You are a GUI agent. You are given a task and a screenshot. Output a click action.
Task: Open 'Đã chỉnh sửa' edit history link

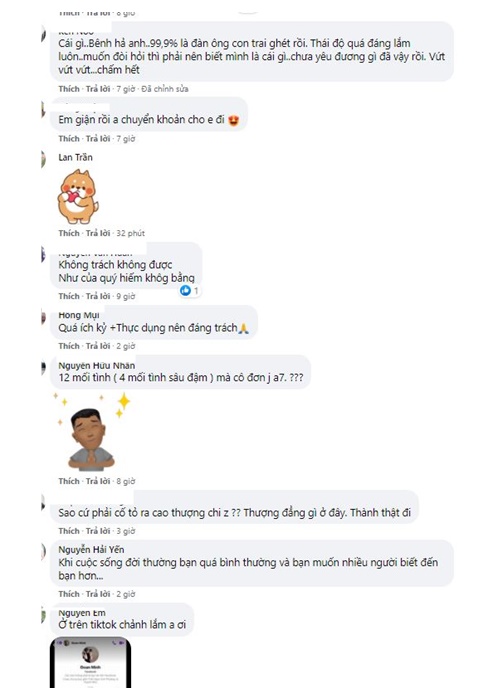pos(165,89)
